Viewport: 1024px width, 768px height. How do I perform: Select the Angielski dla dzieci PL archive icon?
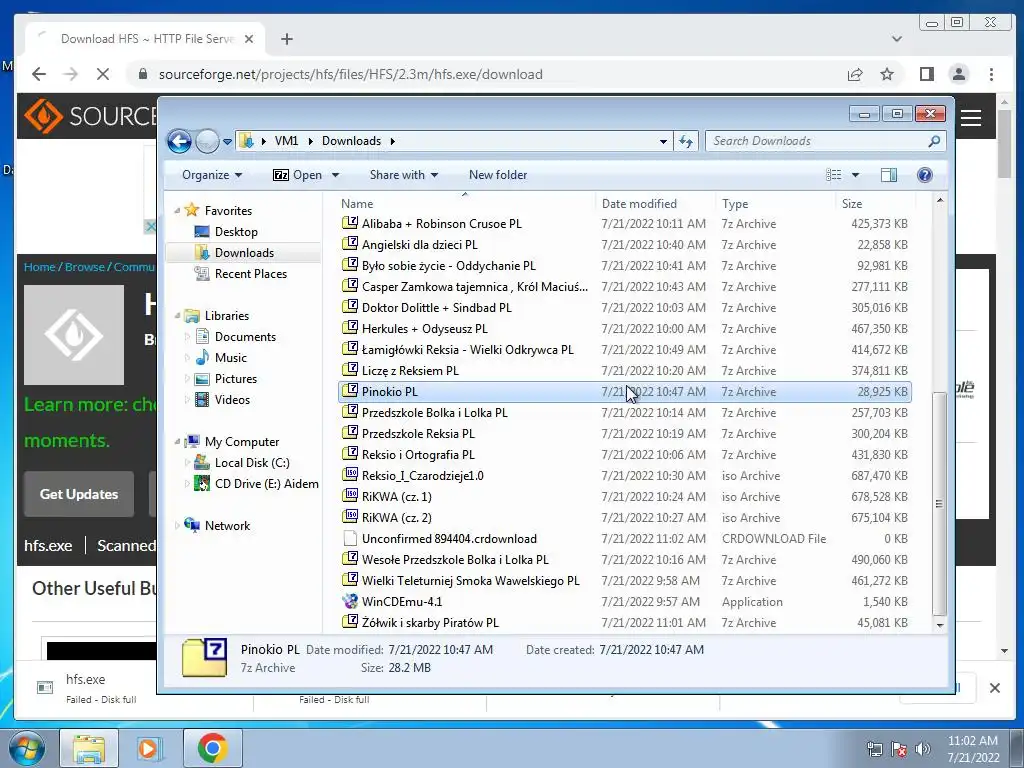pos(350,244)
